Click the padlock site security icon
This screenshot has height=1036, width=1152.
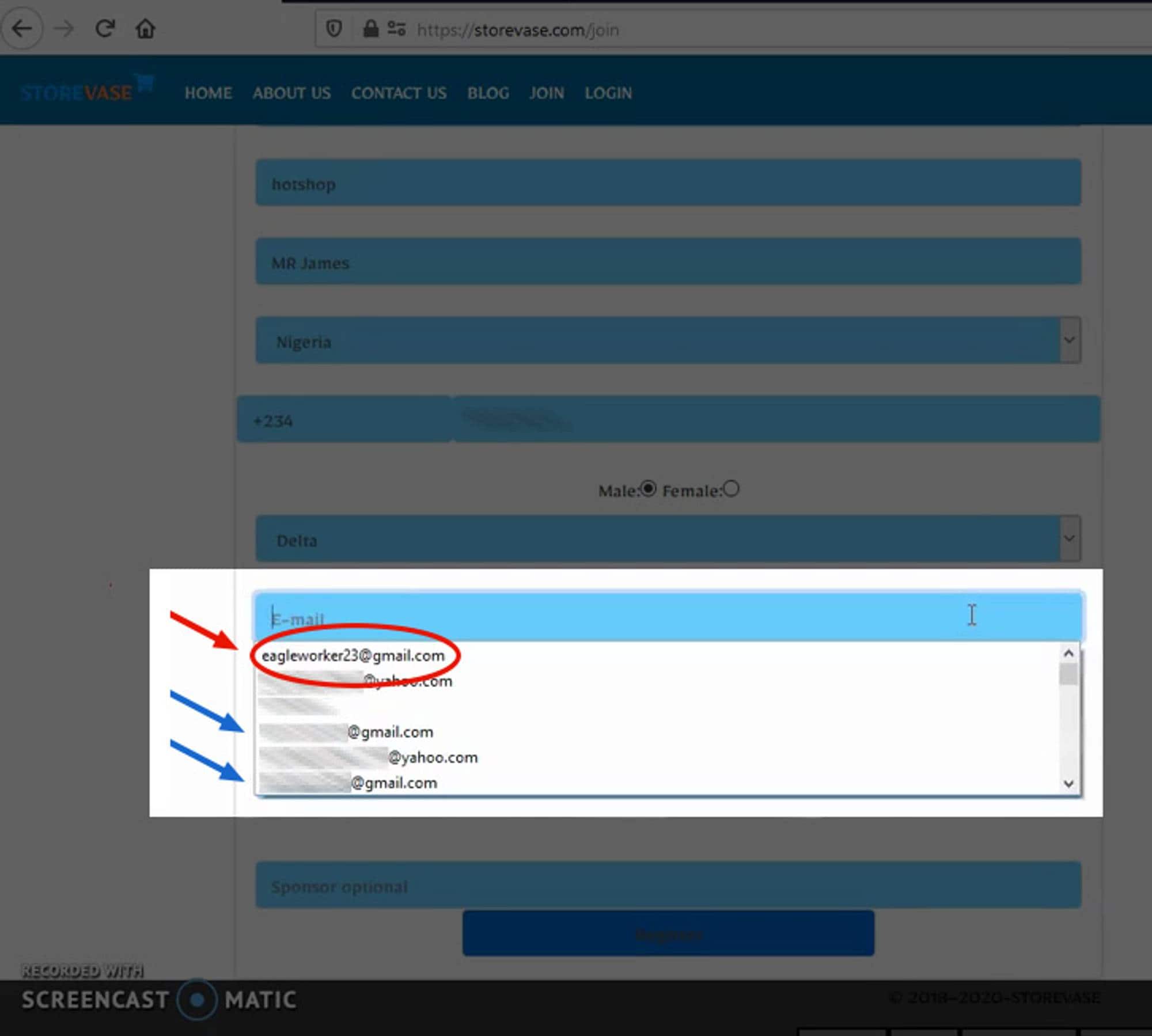coord(371,29)
